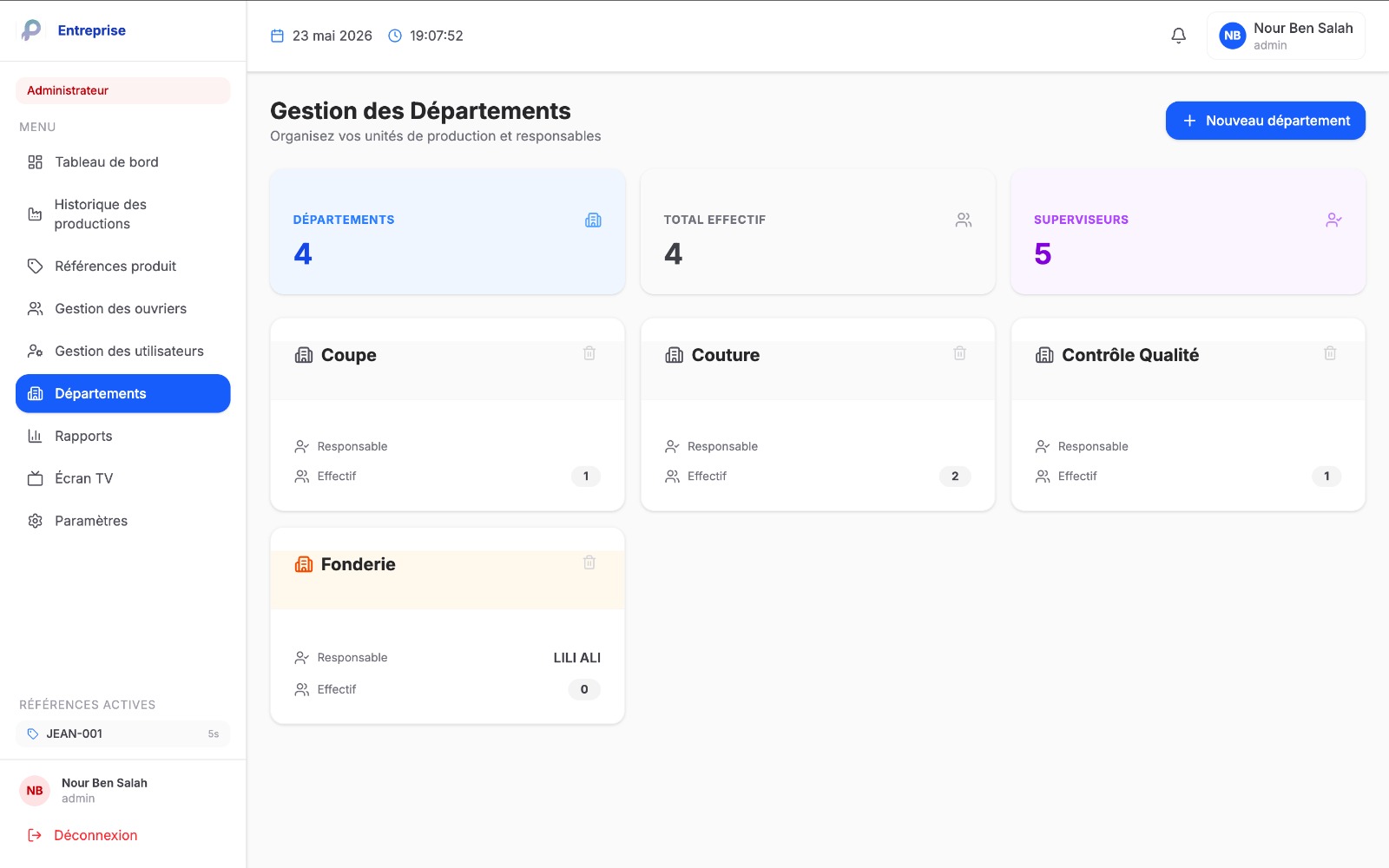Open Gestion des ouvriers menu item
This screenshot has width=1389, height=868.
point(123,309)
